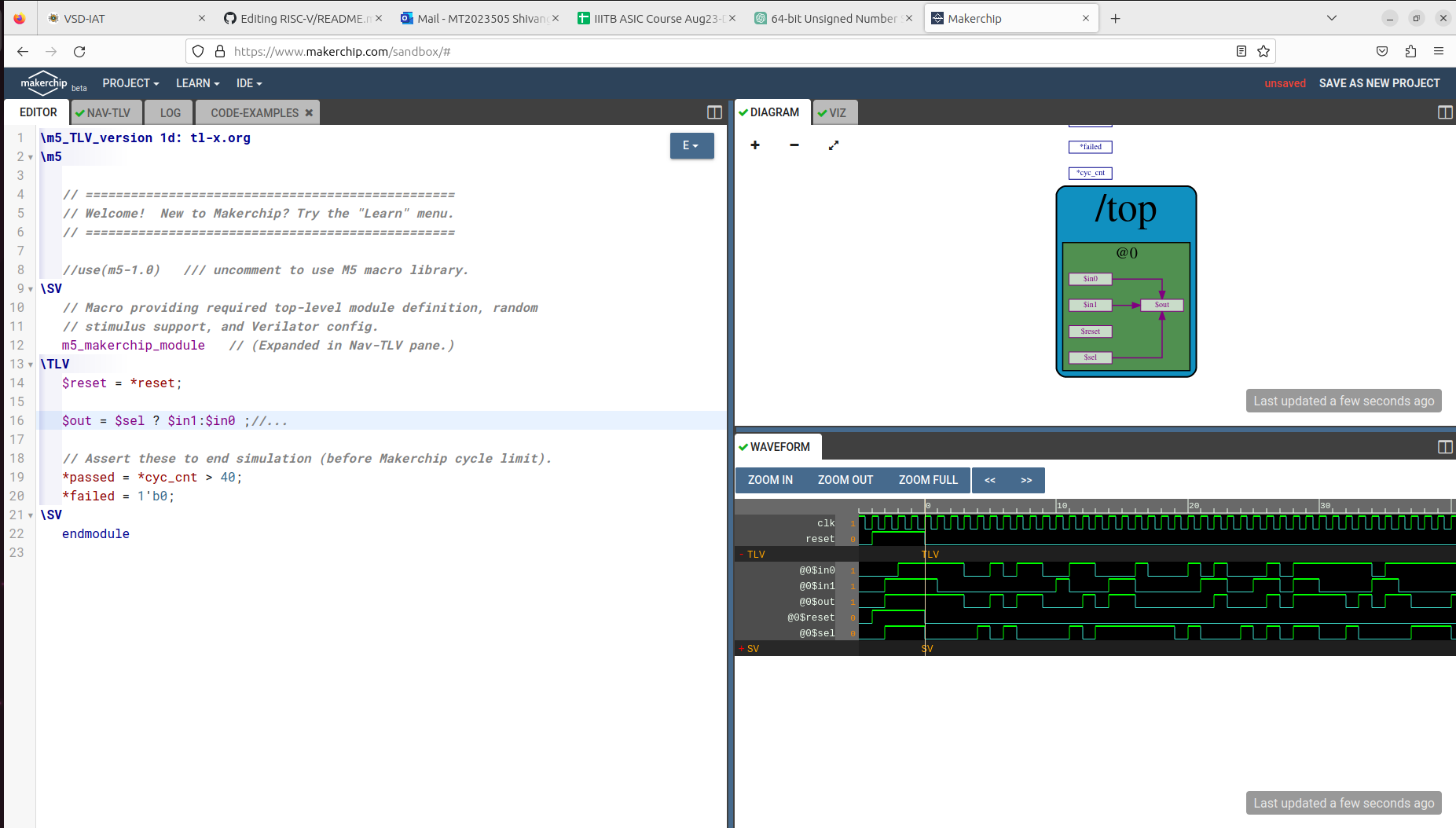Toggle the DIAGRAM pane checkmark
1456x828 pixels.
tap(743, 112)
